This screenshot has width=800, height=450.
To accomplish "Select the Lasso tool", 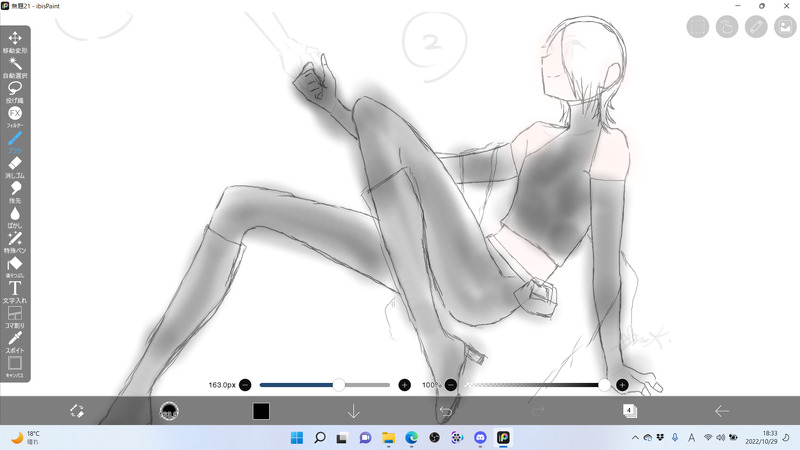I will [x=15, y=92].
